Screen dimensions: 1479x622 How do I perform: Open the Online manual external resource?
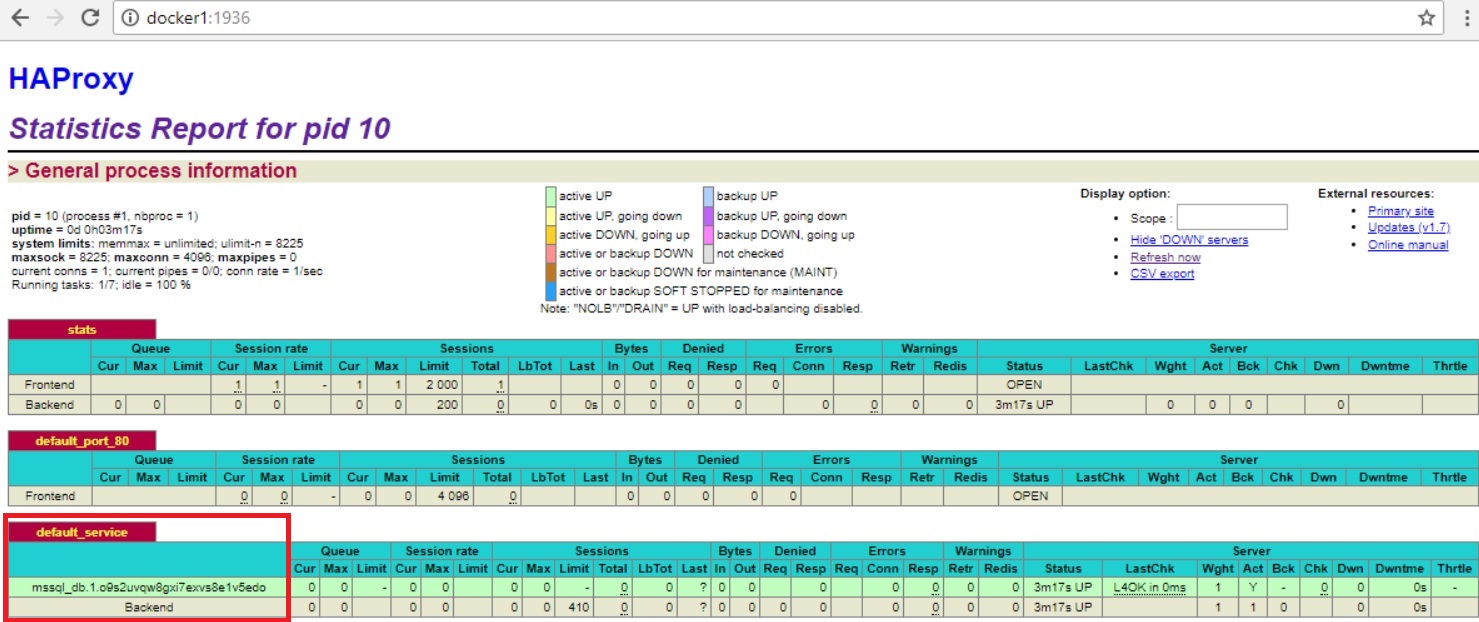tap(1406, 244)
